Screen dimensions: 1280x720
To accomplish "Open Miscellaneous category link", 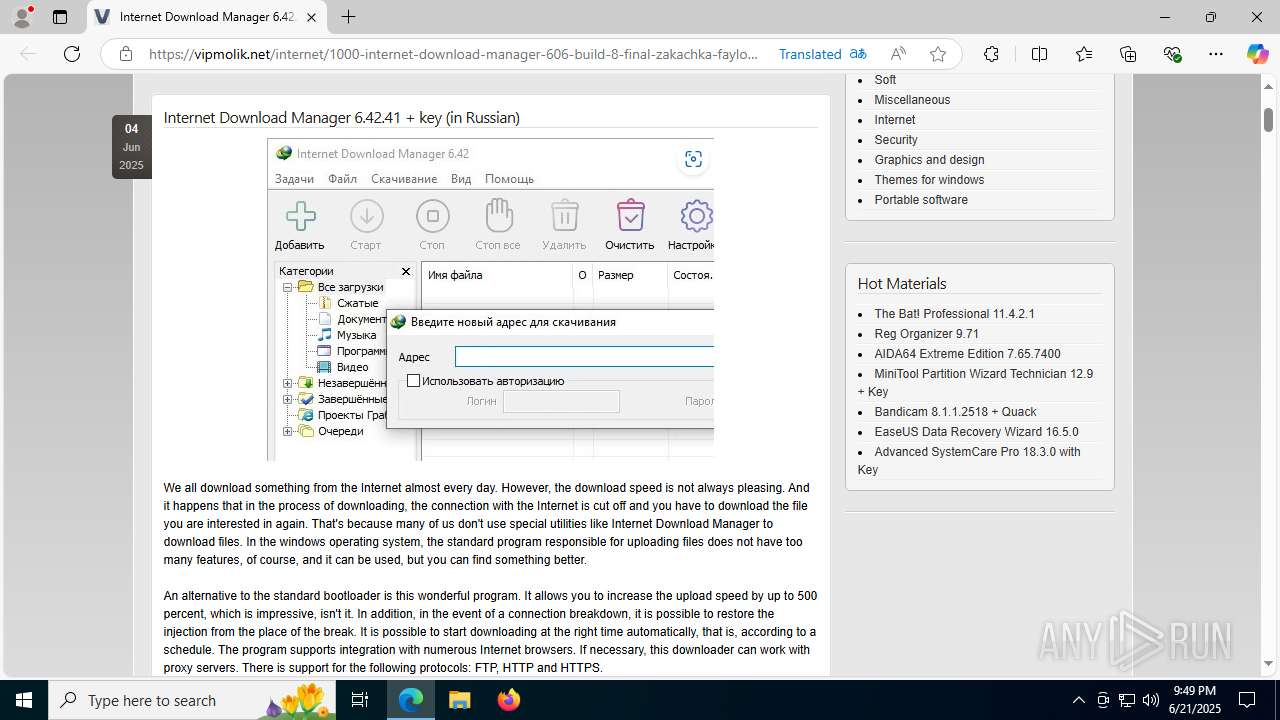I will coord(912,100).
